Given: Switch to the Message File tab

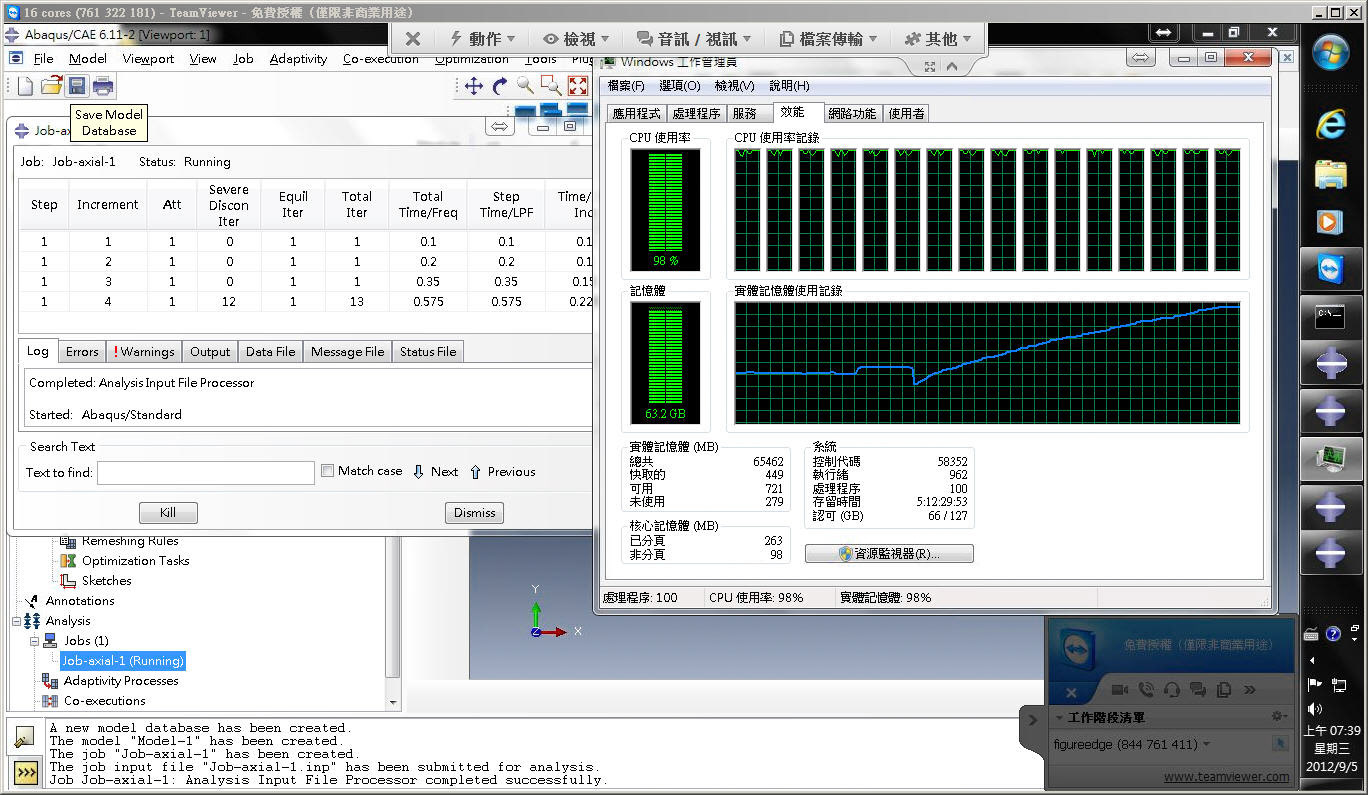Looking at the screenshot, I should [347, 352].
